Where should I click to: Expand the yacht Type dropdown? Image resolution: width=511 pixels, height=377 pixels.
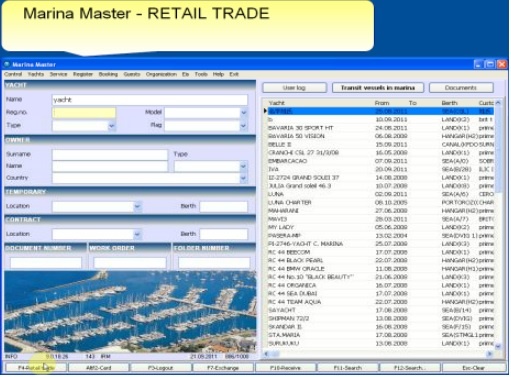(112, 126)
